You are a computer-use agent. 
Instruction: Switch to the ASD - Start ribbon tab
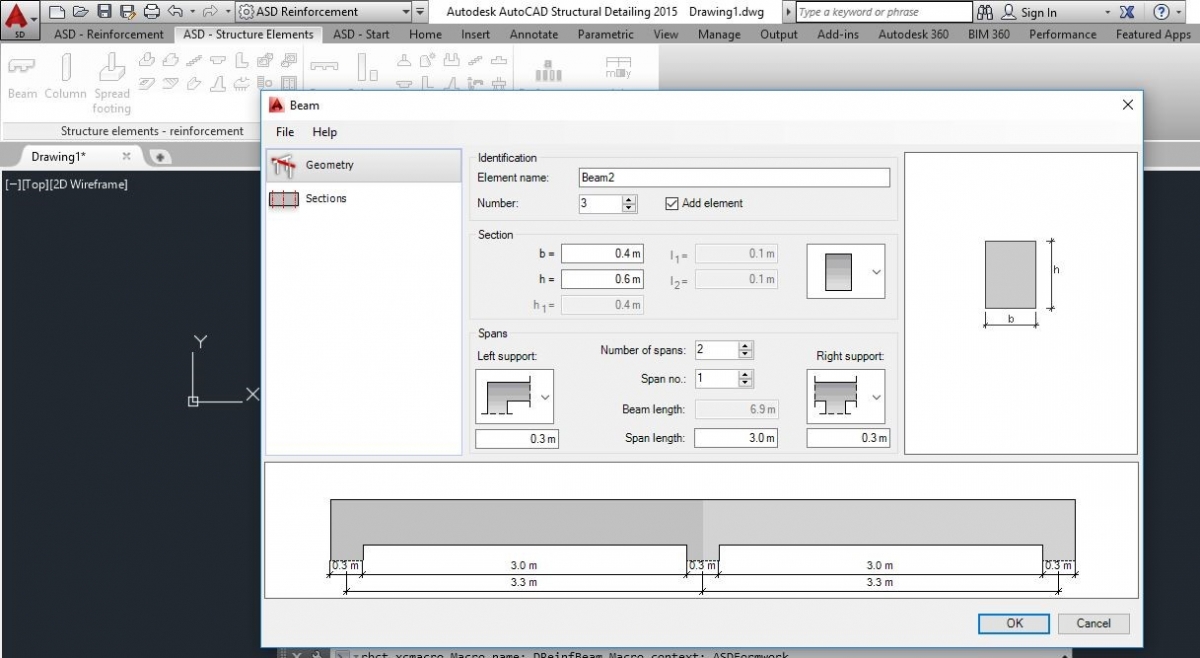pyautogui.click(x=361, y=34)
